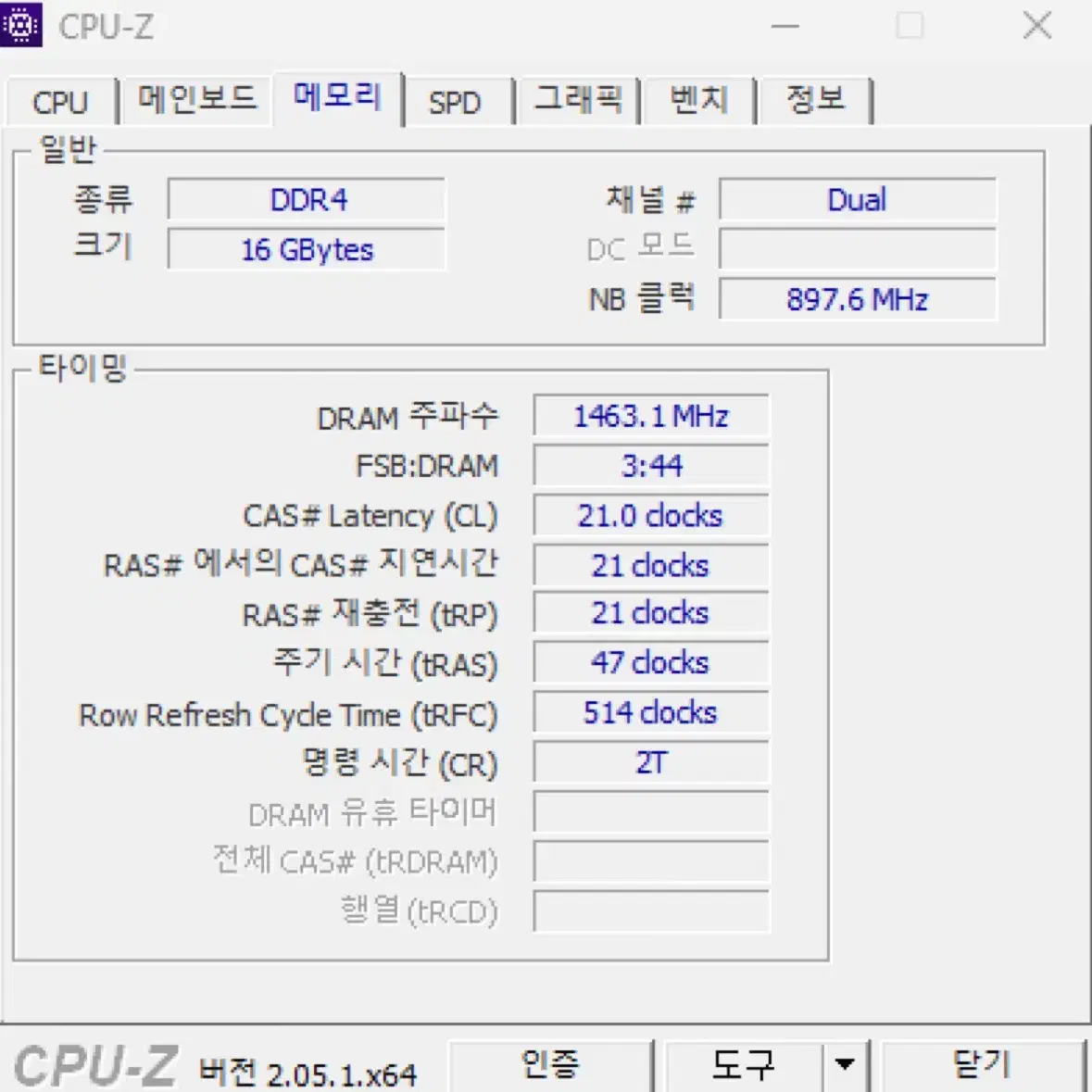Open the 벤치 tab
This screenshot has height=1092, width=1092.
click(x=699, y=100)
